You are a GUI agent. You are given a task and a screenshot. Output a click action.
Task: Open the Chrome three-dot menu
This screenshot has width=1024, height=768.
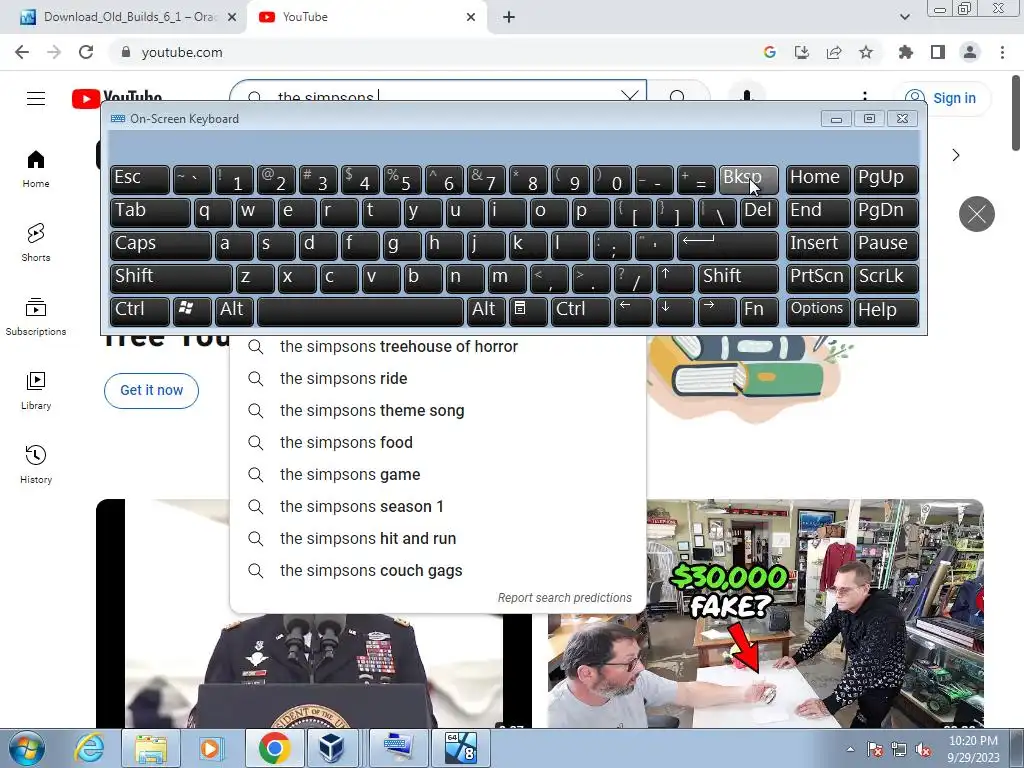click(1002, 52)
